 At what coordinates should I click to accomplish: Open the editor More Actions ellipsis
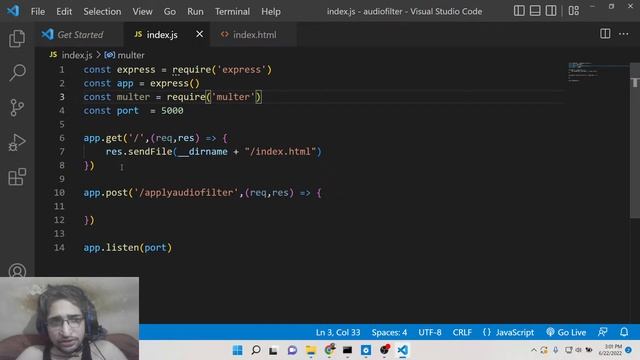coord(624,34)
